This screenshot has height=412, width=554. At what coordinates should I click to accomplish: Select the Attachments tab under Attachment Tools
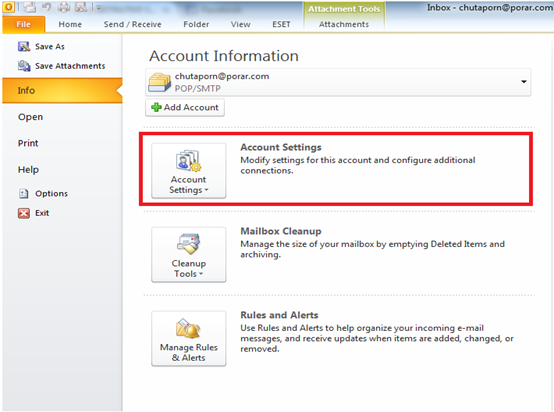pos(344,24)
